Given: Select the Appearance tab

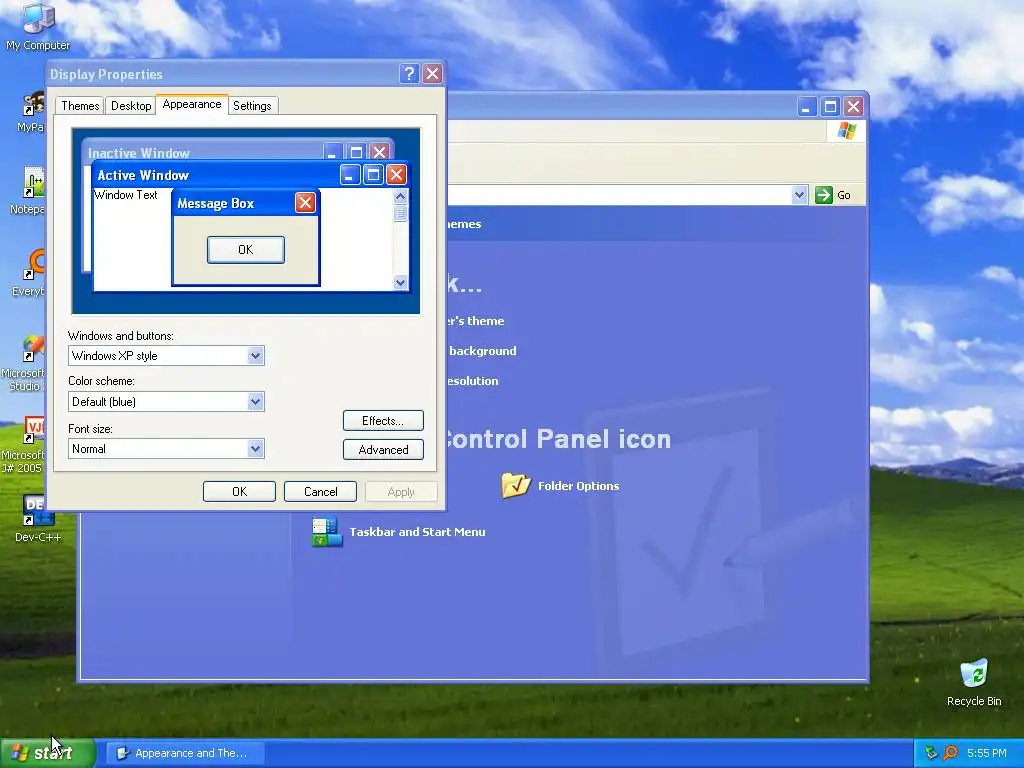Looking at the screenshot, I should pyautogui.click(x=192, y=104).
